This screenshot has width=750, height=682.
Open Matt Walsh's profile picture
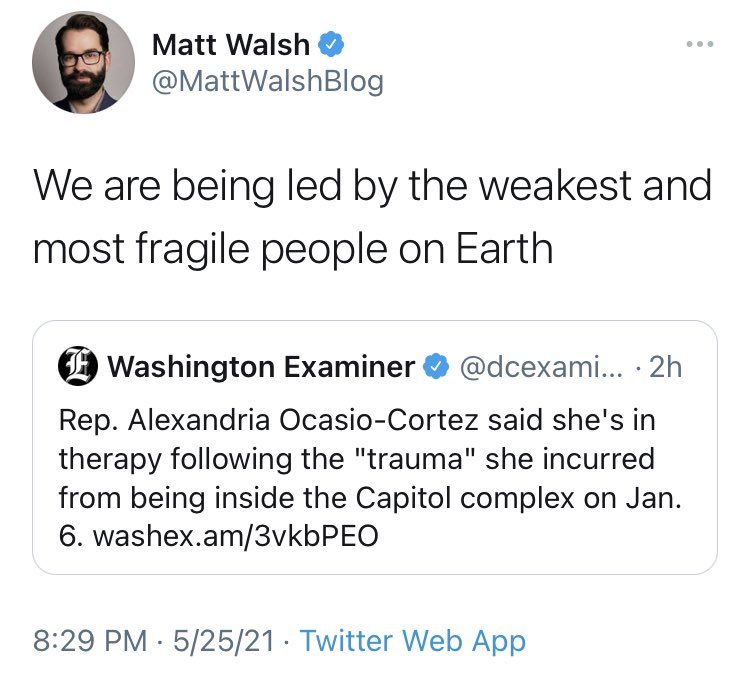tap(83, 63)
